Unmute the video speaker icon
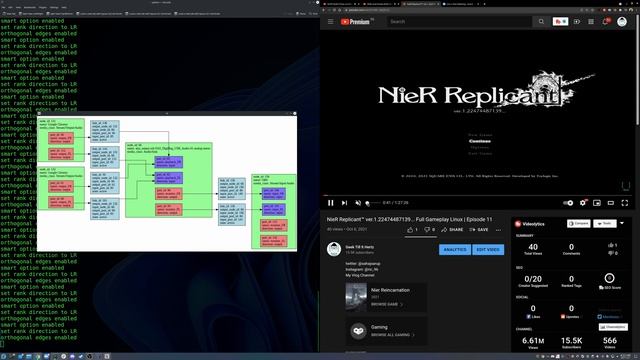This screenshot has width=640, height=360. click(x=358, y=203)
